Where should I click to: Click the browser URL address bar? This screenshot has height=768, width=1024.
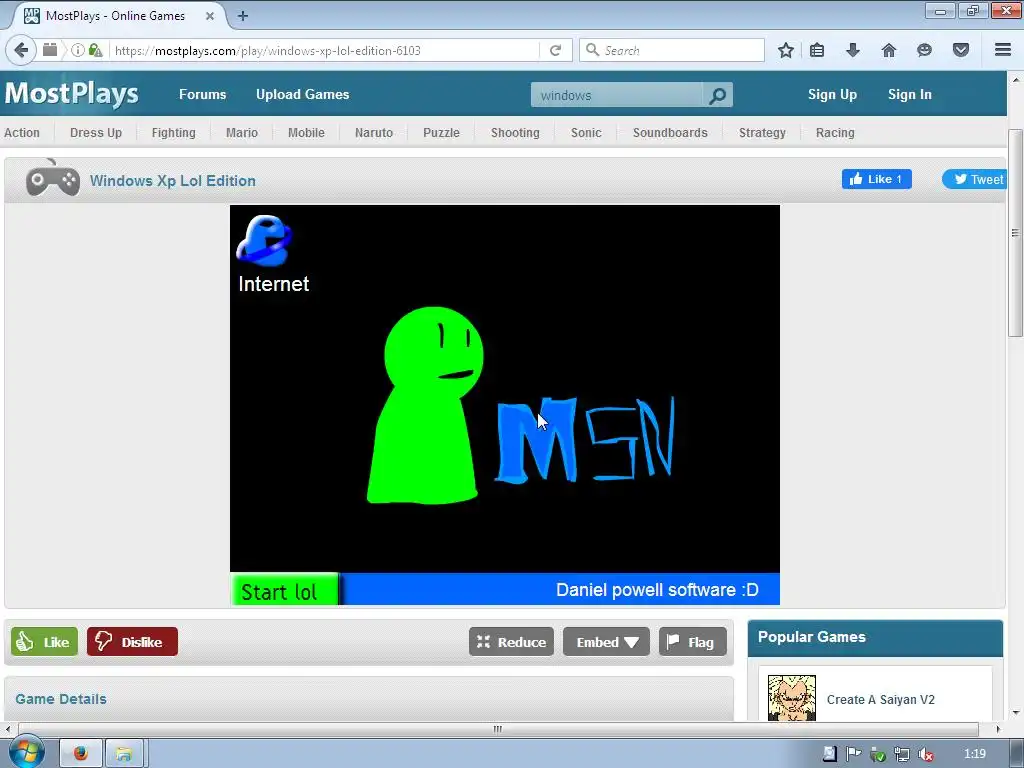click(x=325, y=50)
